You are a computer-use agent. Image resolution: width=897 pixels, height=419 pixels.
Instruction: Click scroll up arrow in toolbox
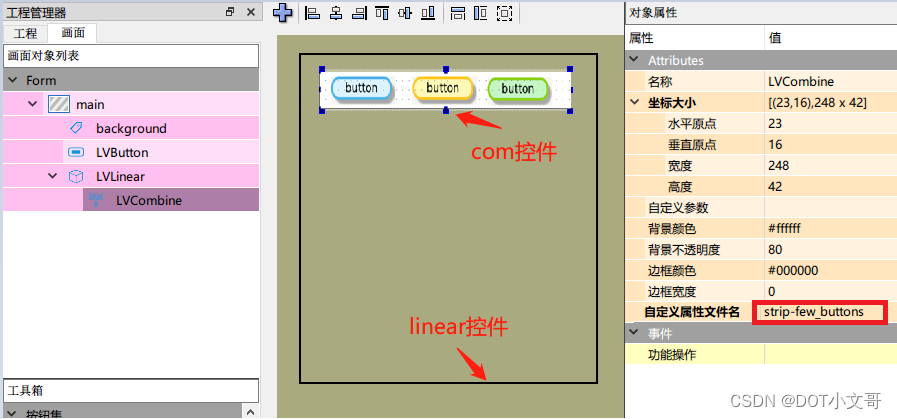[x=251, y=412]
